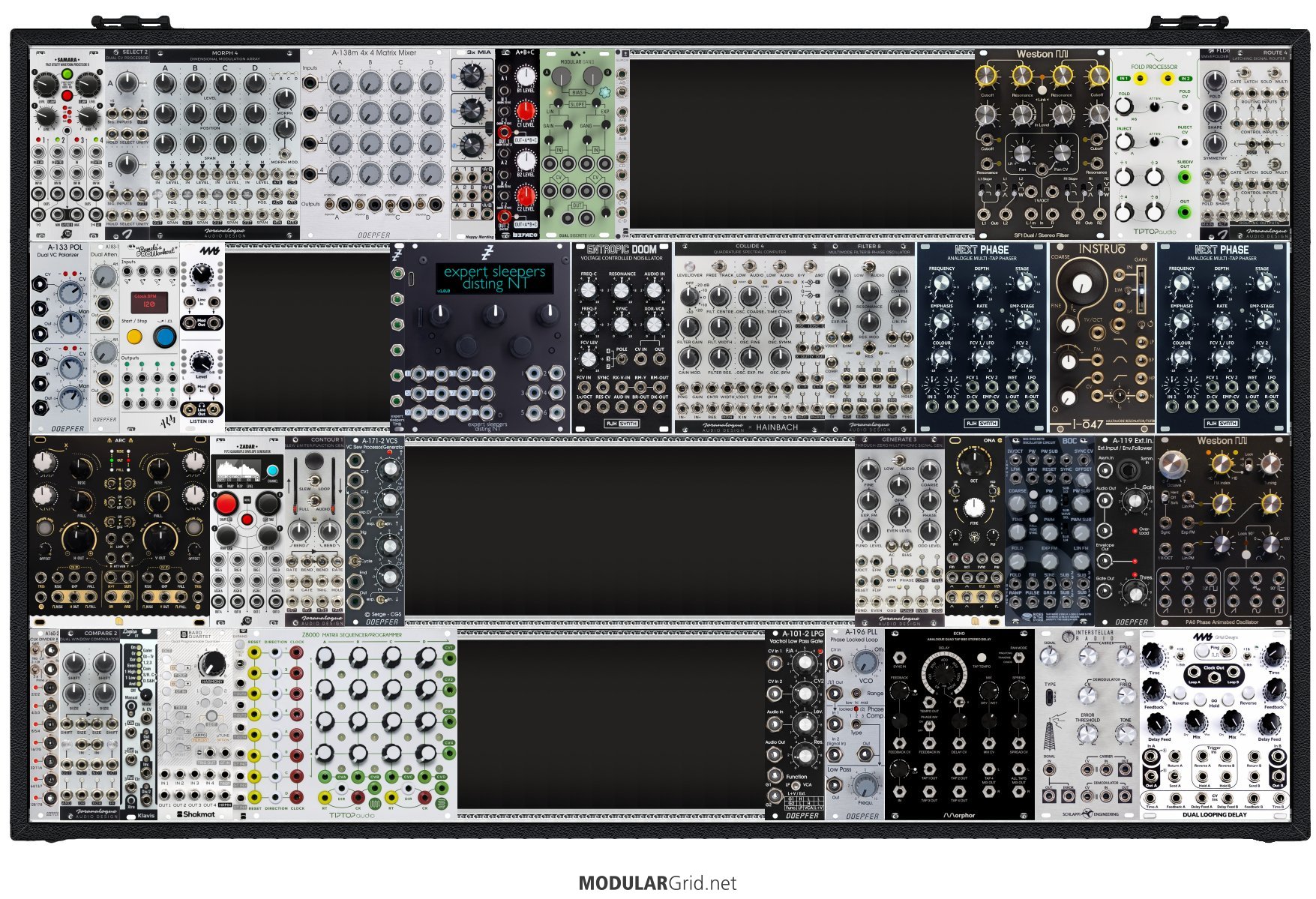Flip the Type switch on Interstellar Radio

1050,697
